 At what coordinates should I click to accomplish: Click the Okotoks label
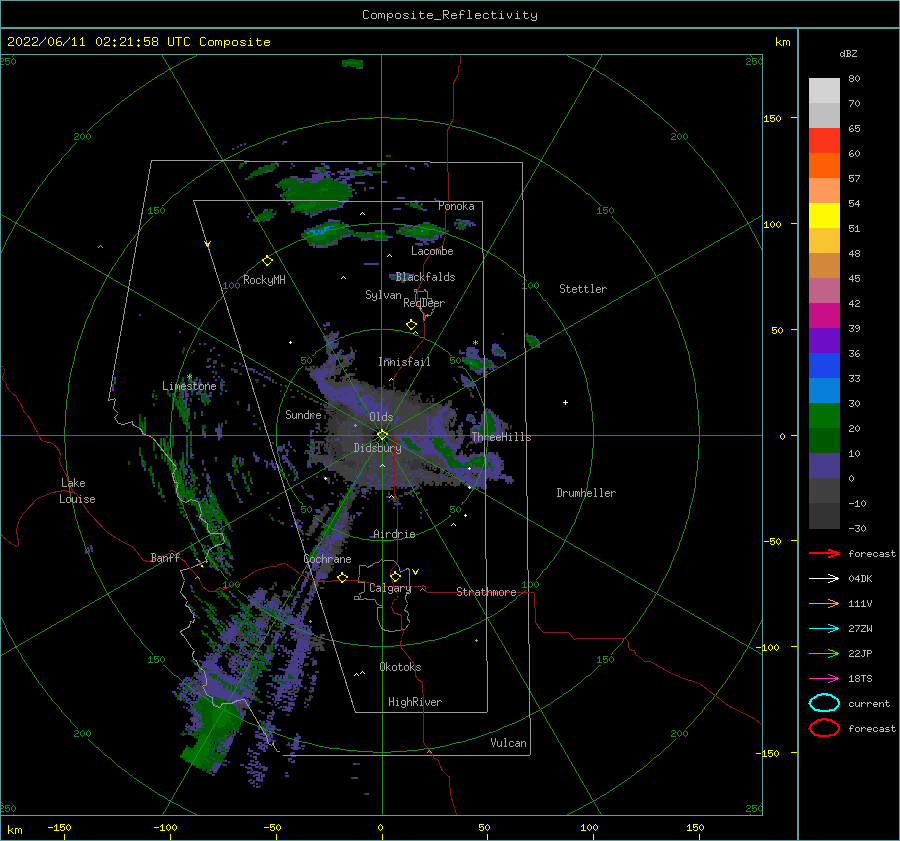pos(400,667)
